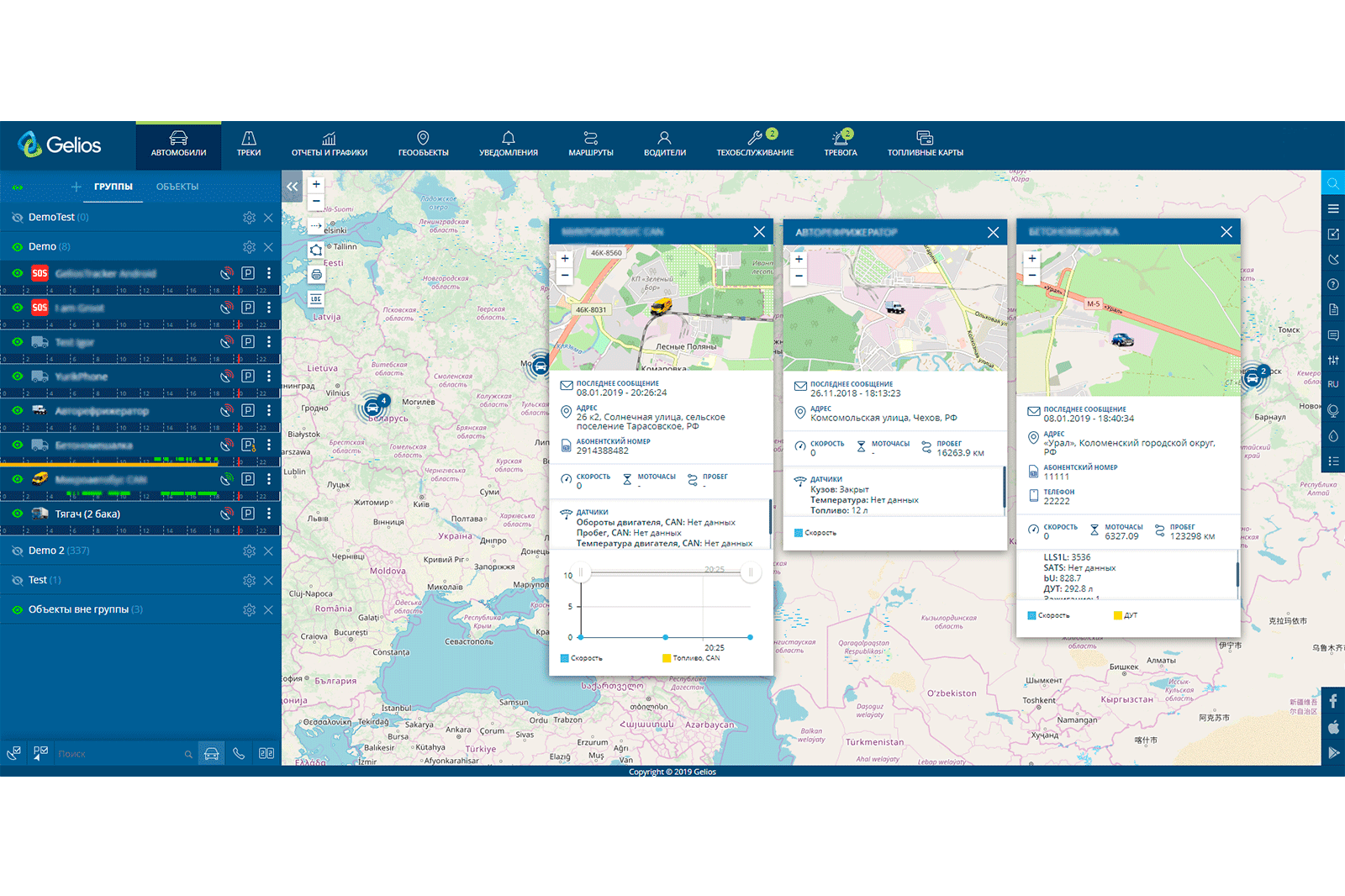Open the Отчеты и графики tab
Image resolution: width=1345 pixels, height=896 pixels.
[x=330, y=144]
